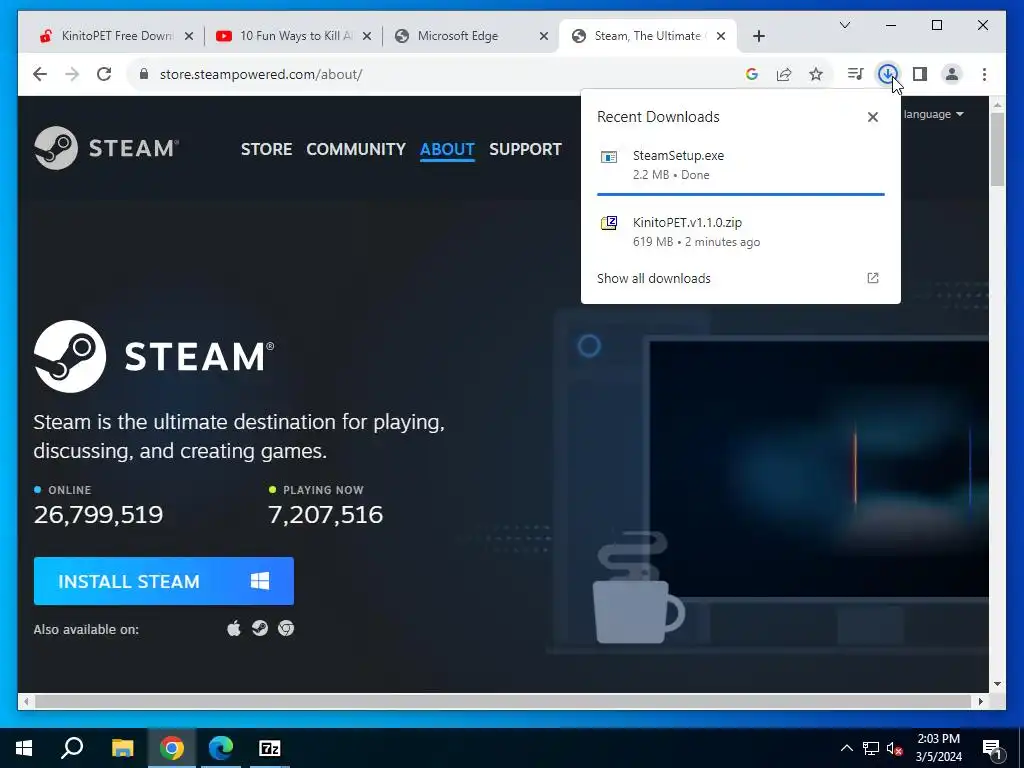Click the horizontal scrollbar thumb
This screenshot has width=1024, height=768.
(503, 701)
